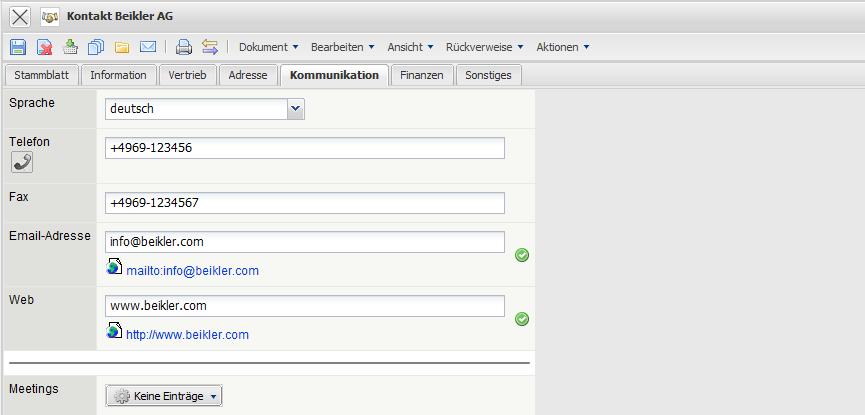Click the copy documents icon
This screenshot has width=865, height=415.
[x=96, y=47]
